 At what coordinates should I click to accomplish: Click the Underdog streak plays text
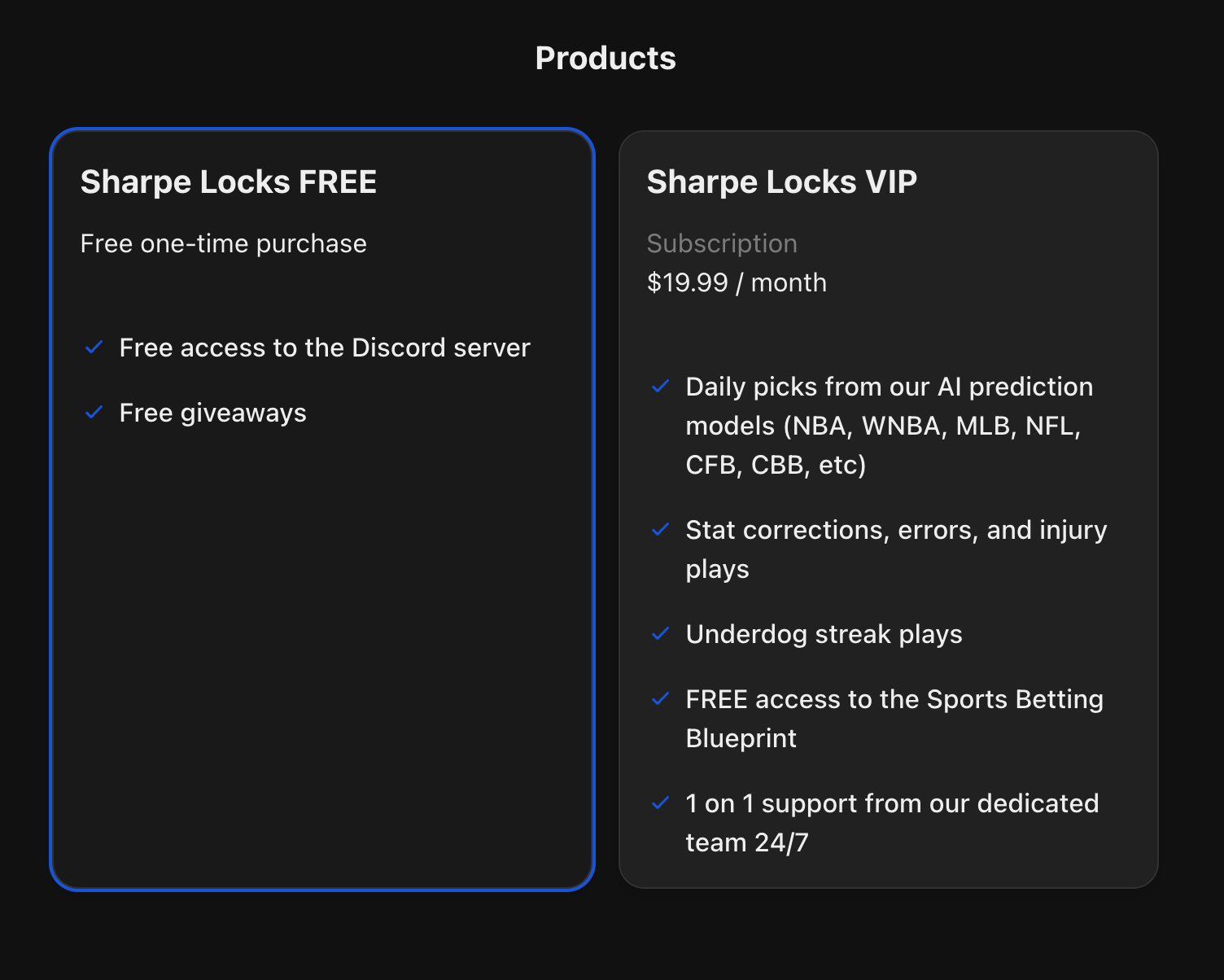click(824, 635)
